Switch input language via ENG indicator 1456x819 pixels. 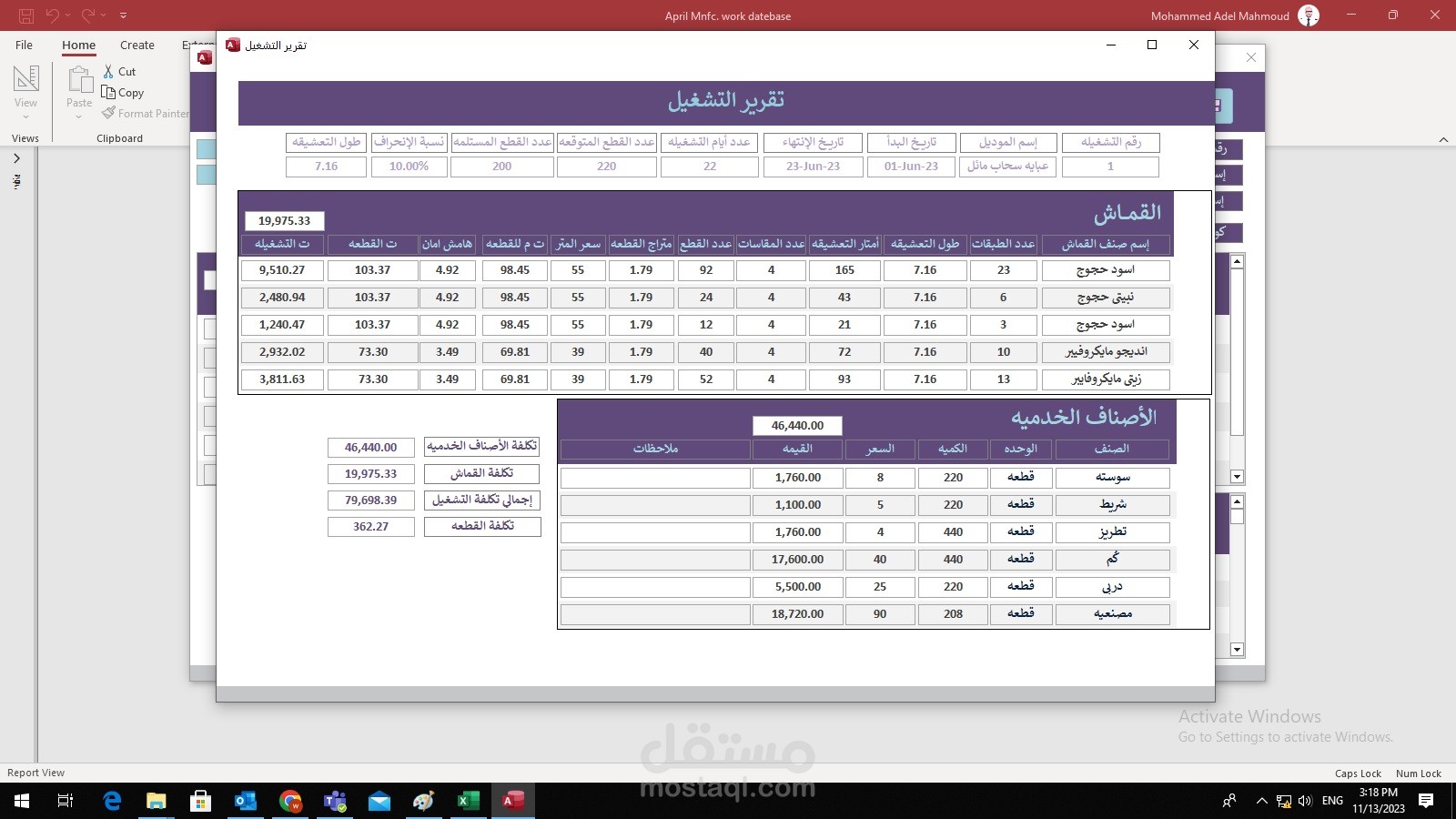click(1332, 801)
